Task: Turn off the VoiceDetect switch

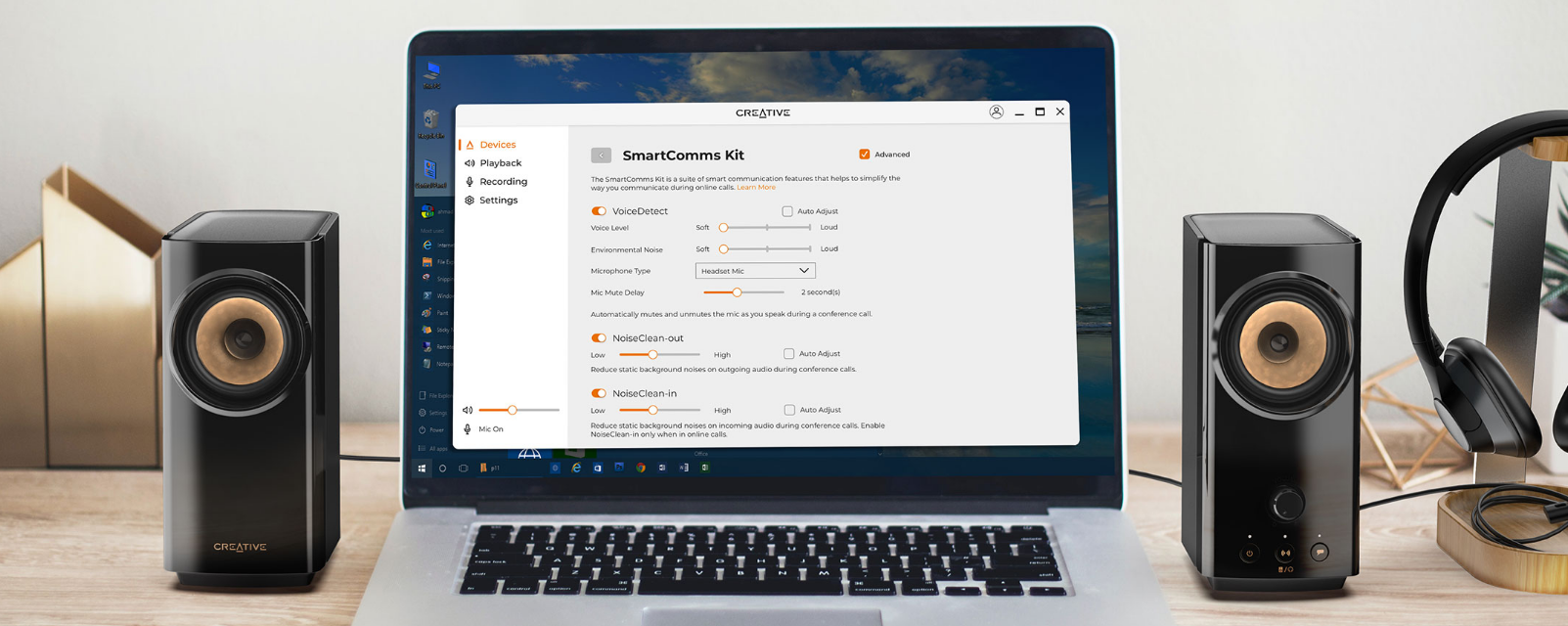Action: (x=599, y=211)
